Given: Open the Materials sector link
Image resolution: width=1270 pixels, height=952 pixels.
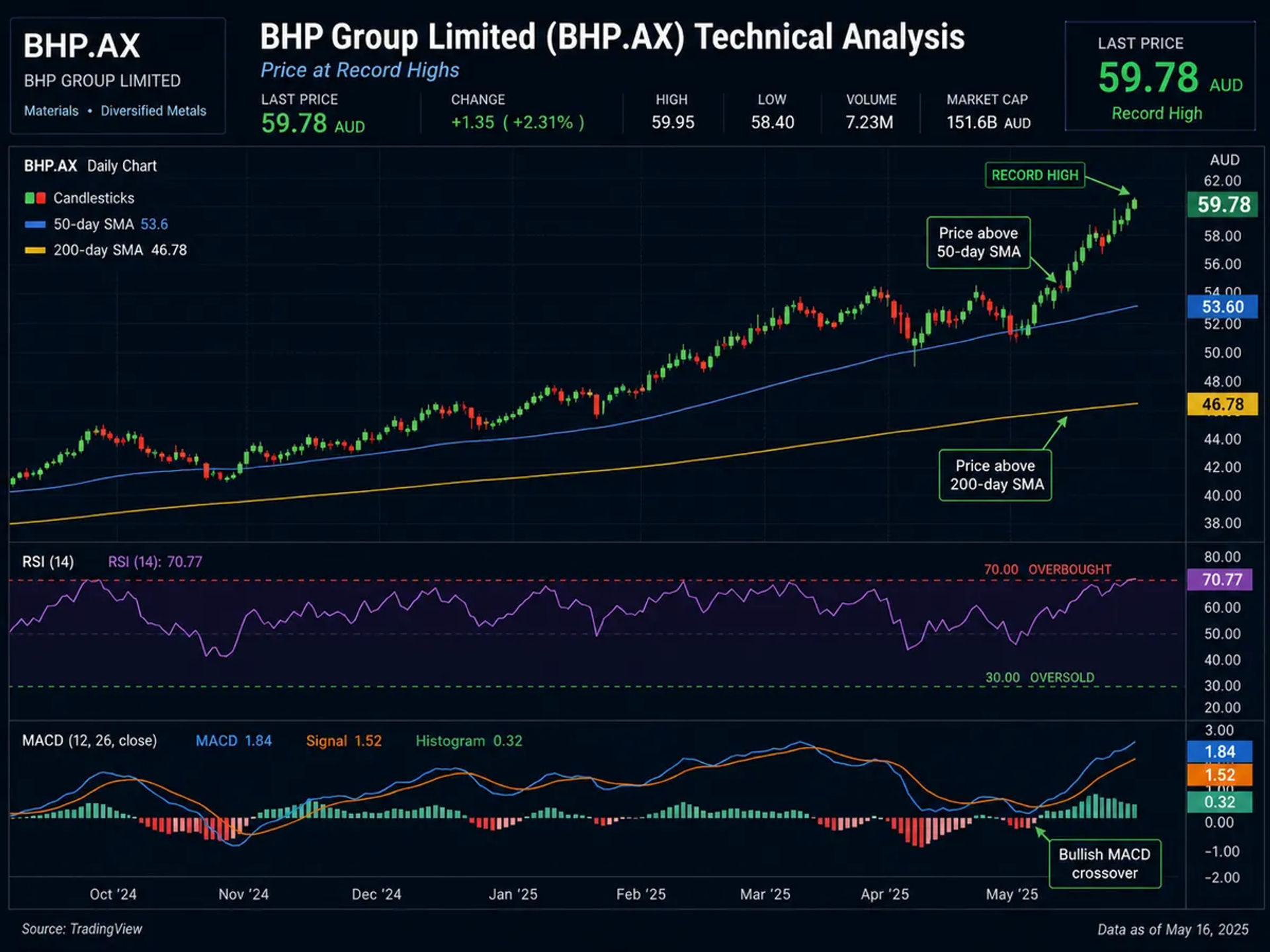Looking at the screenshot, I should 51,111.
